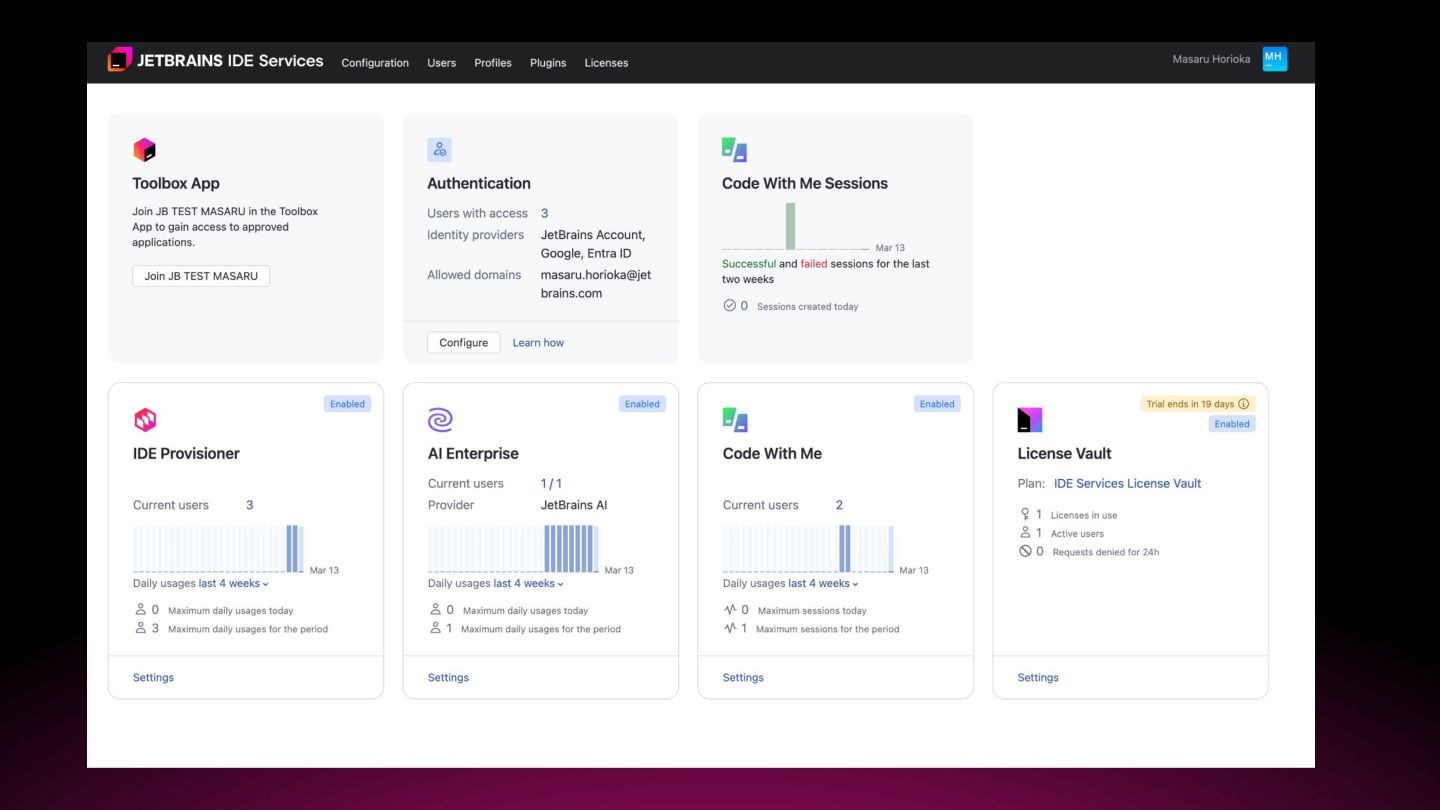Open the Users menu item
The width and height of the screenshot is (1440, 810).
coord(441,63)
